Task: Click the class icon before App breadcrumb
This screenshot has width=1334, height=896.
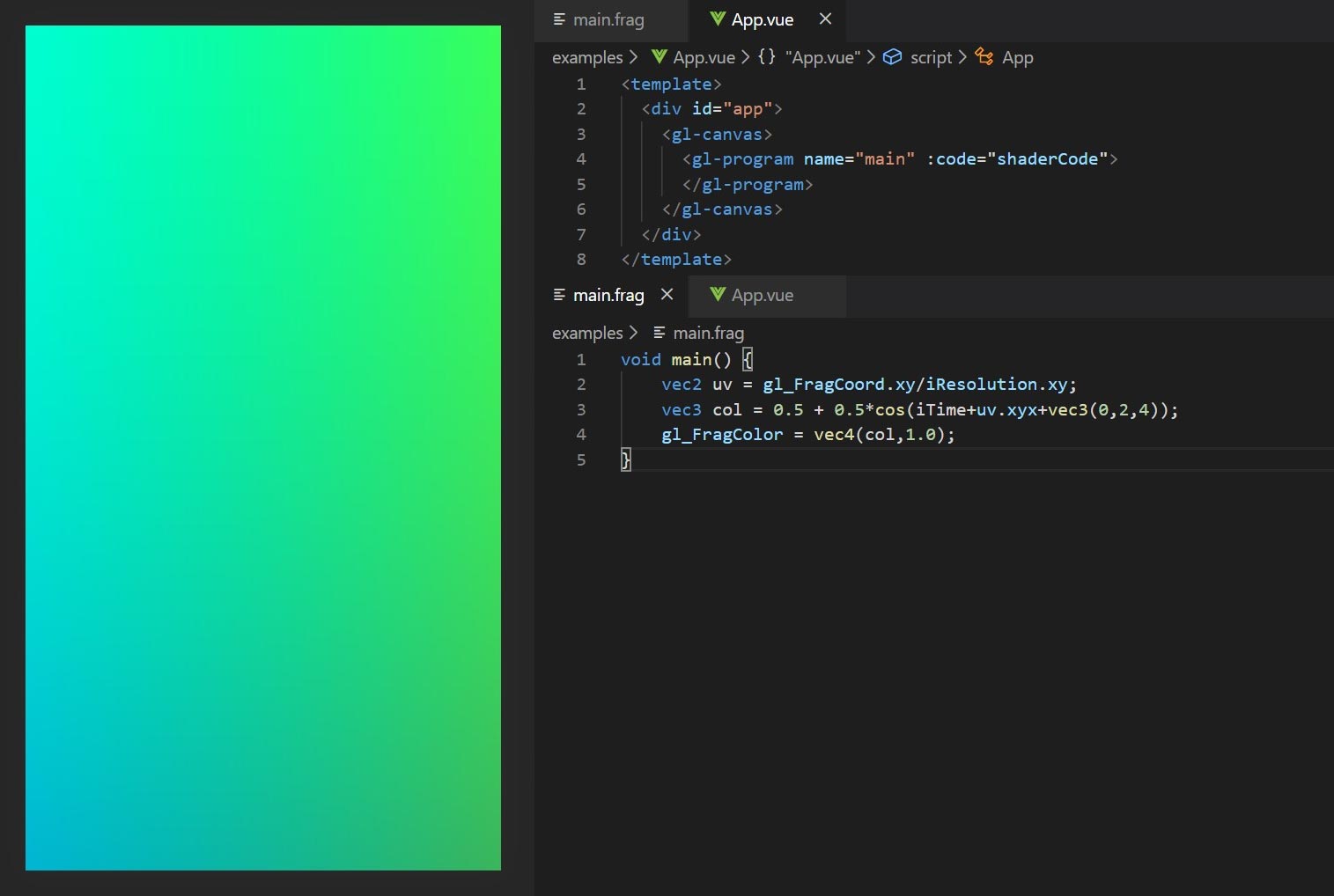Action: click(x=984, y=56)
